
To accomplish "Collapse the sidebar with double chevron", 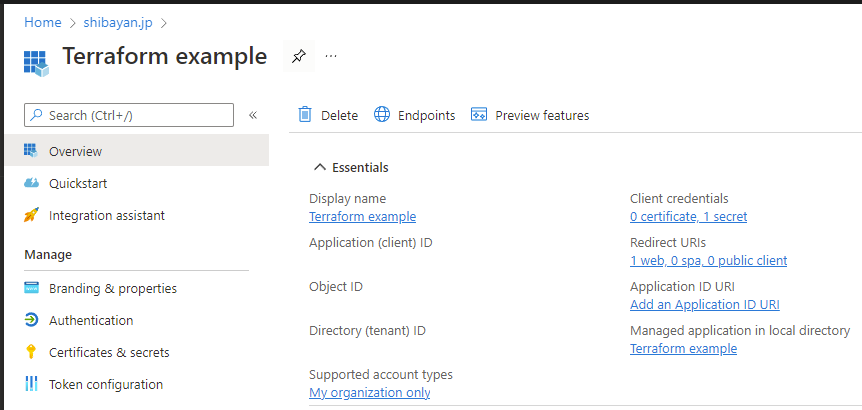I will (x=253, y=115).
